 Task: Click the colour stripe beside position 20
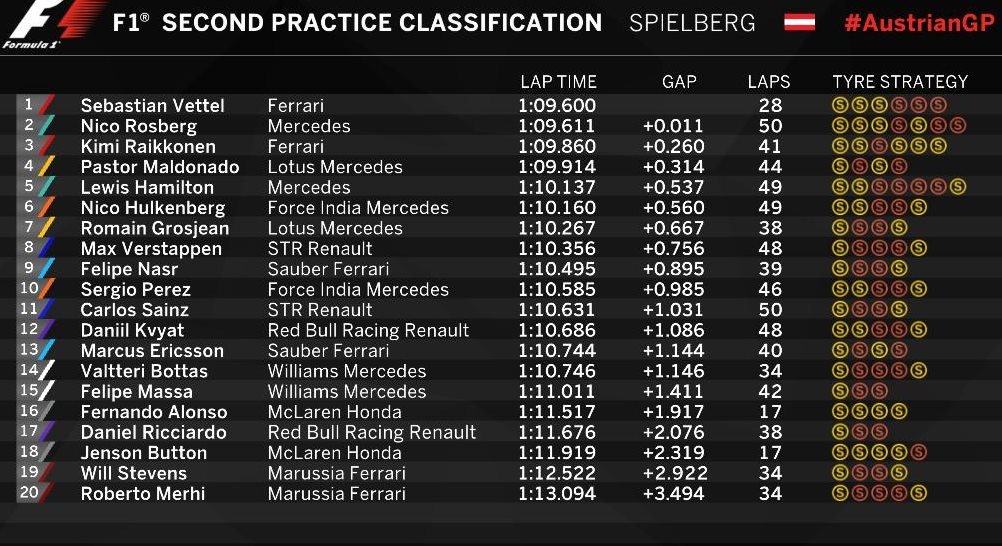click(46, 493)
